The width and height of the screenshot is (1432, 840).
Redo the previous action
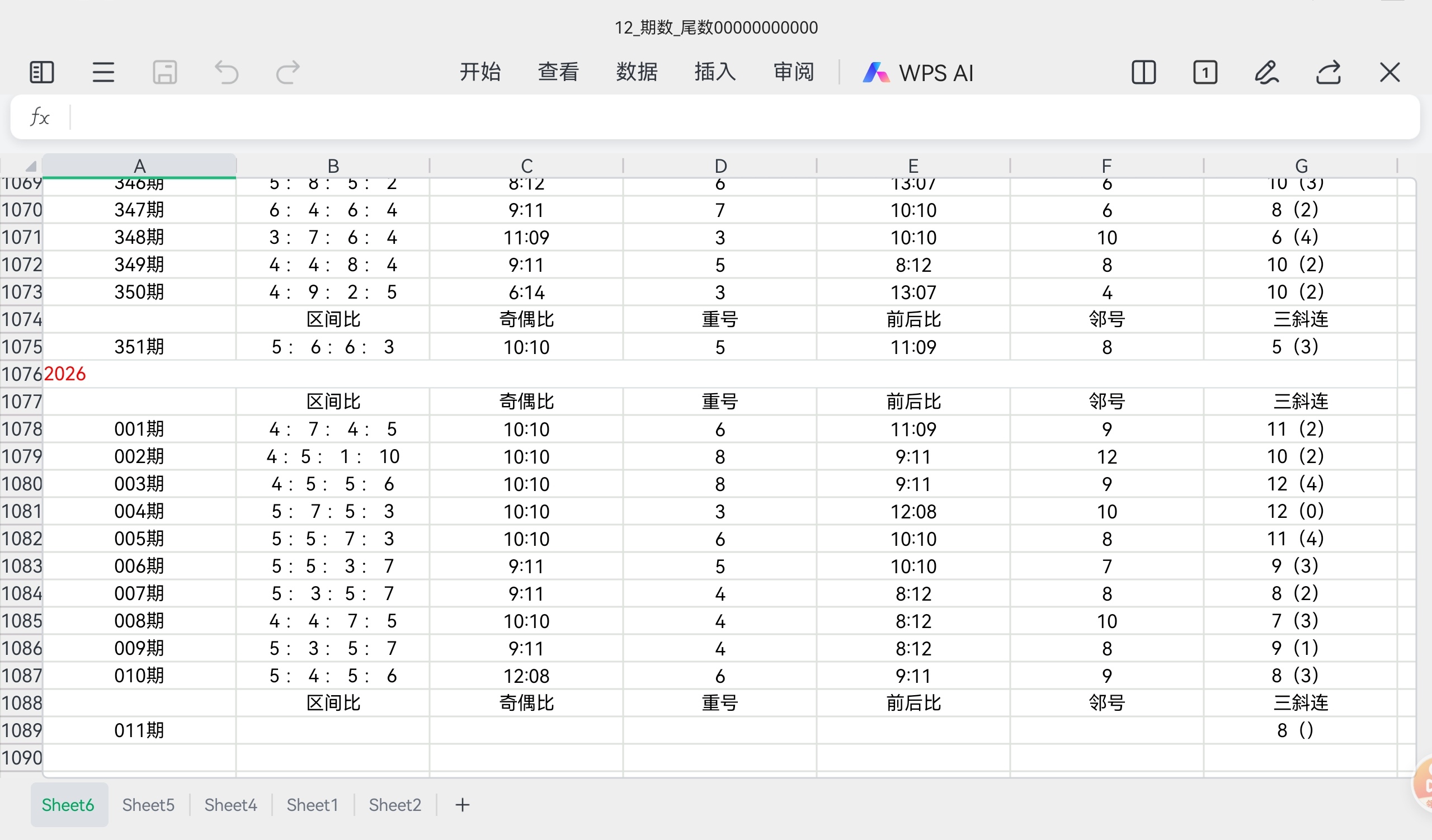288,73
